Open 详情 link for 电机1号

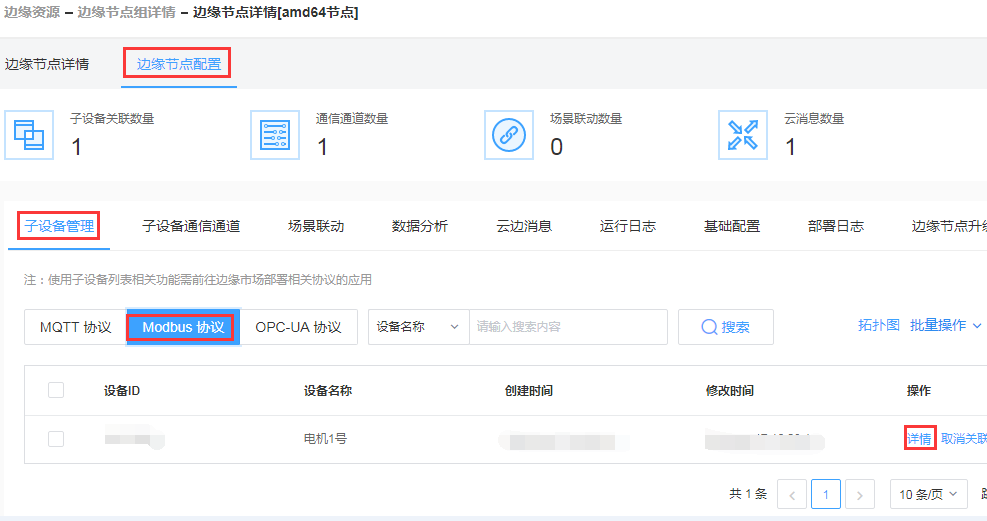pos(919,439)
